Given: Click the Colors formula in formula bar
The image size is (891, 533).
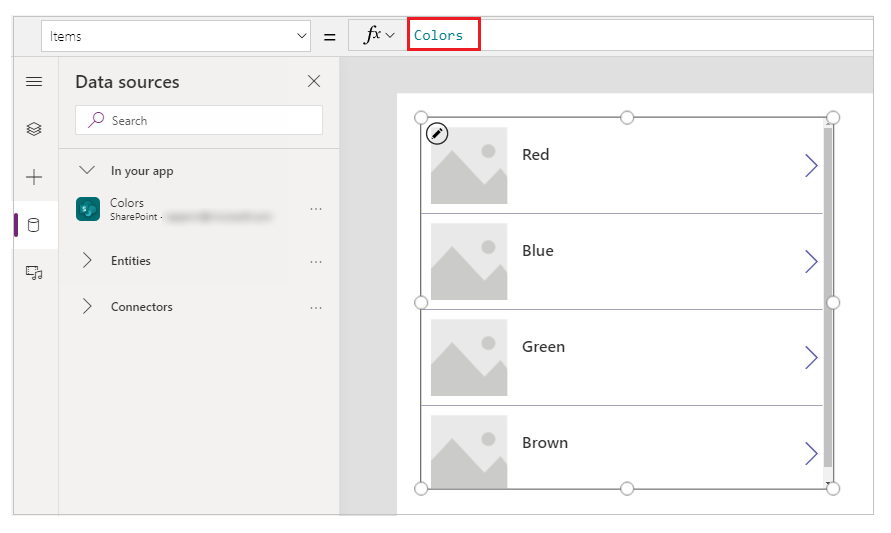Looking at the screenshot, I should point(438,35).
